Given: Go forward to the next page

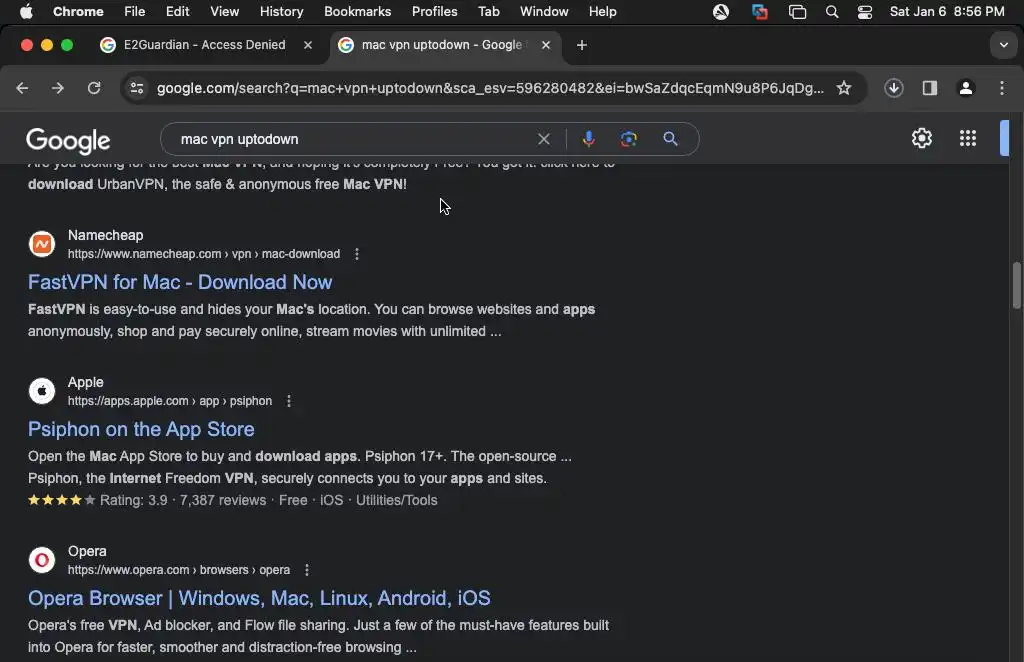Looking at the screenshot, I should click(x=58, y=88).
